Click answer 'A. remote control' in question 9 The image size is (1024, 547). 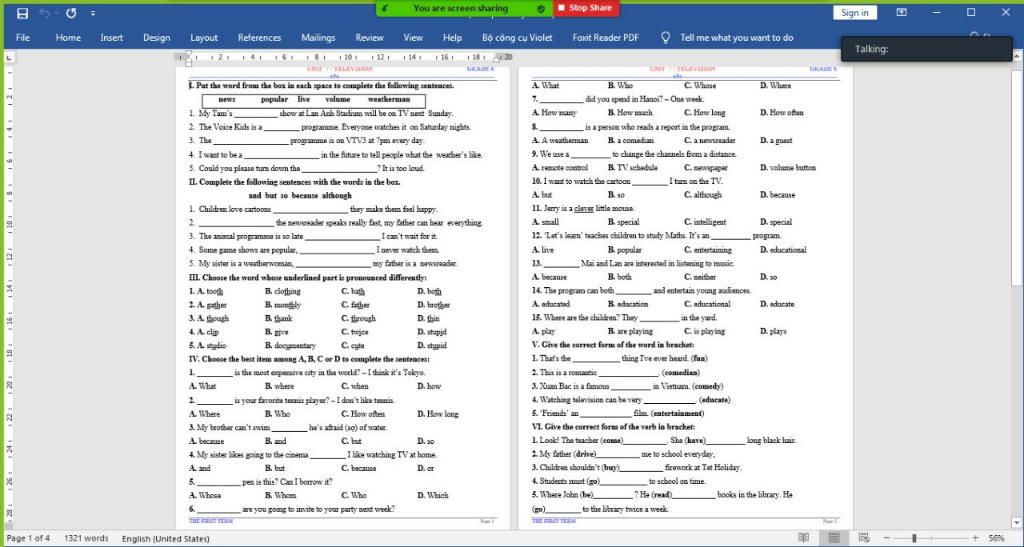pyautogui.click(x=560, y=168)
